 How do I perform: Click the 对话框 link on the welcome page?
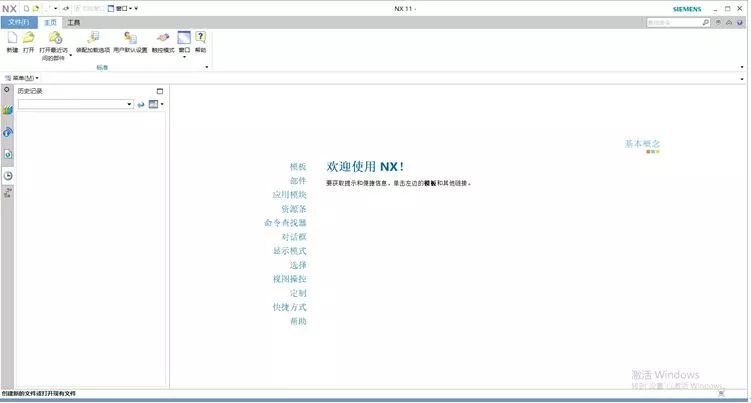coord(294,237)
